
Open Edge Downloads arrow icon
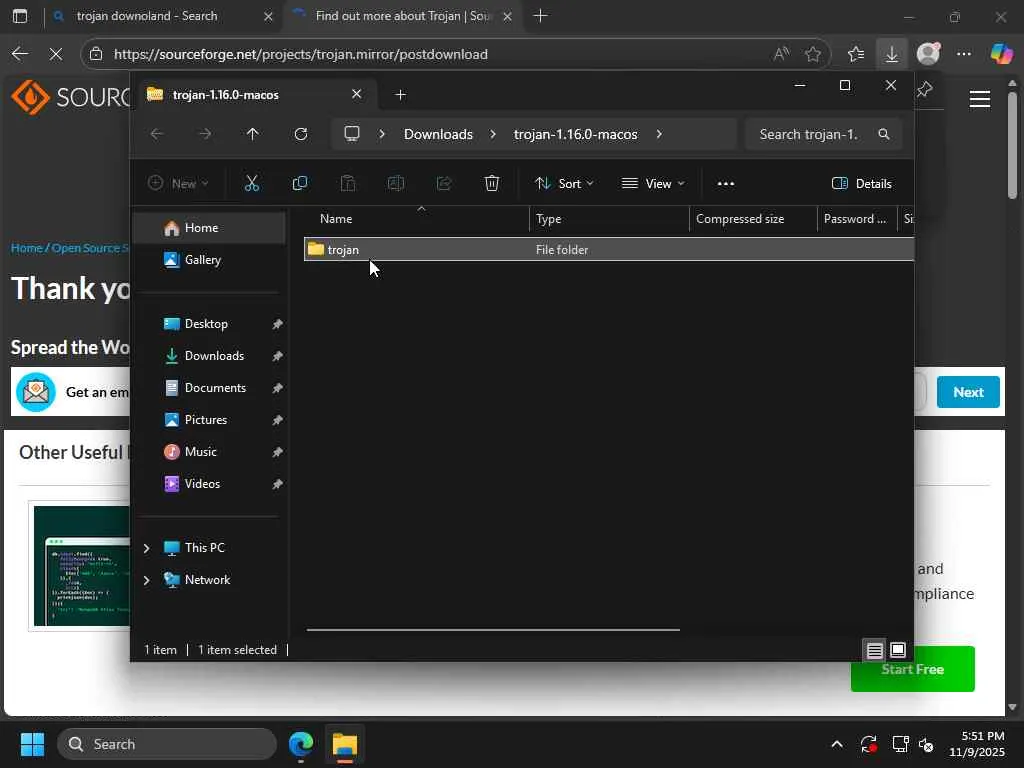click(891, 54)
